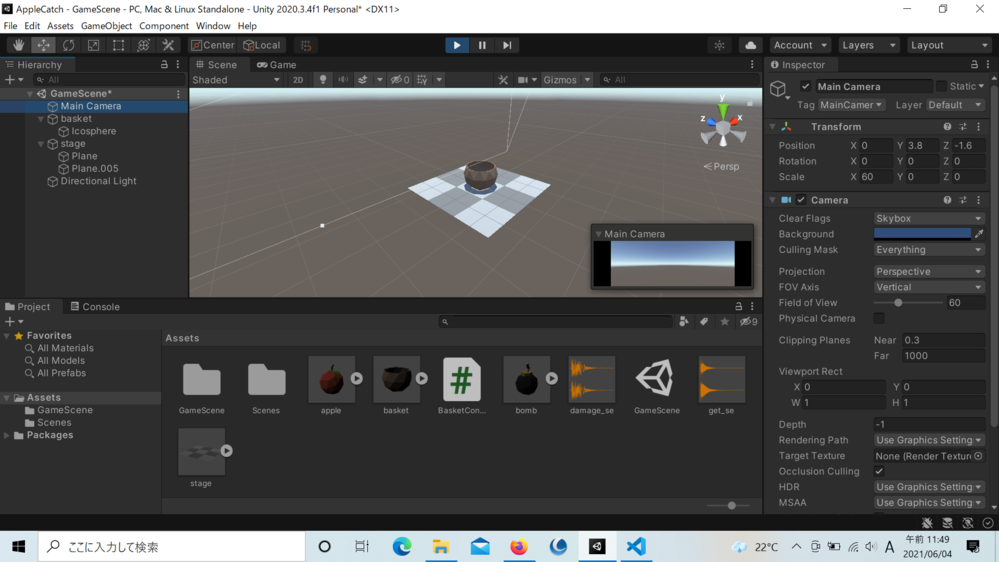Enable Physical Camera checkbox
Image resolution: width=999 pixels, height=562 pixels.
pos(879,318)
